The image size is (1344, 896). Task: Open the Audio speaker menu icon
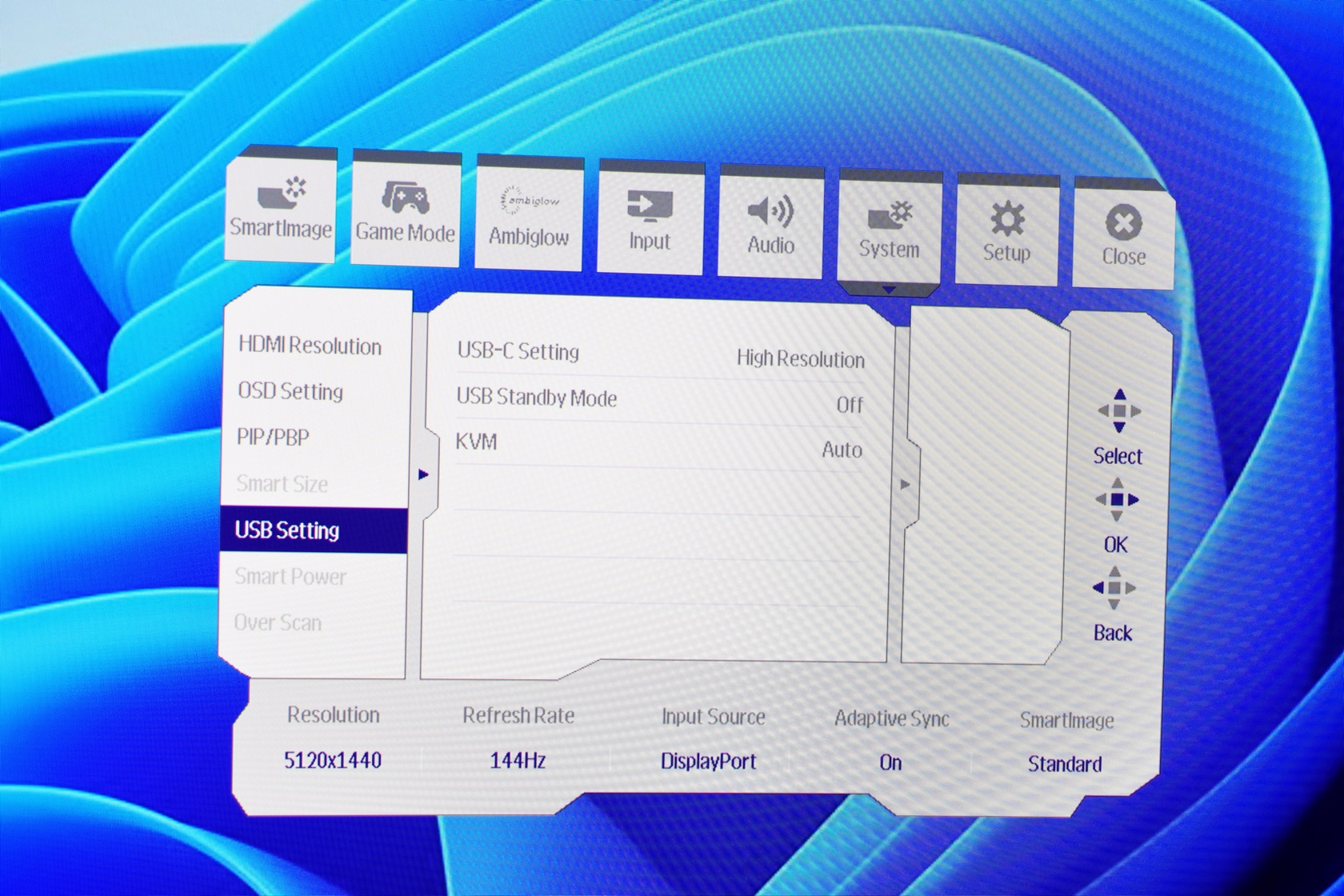770,212
